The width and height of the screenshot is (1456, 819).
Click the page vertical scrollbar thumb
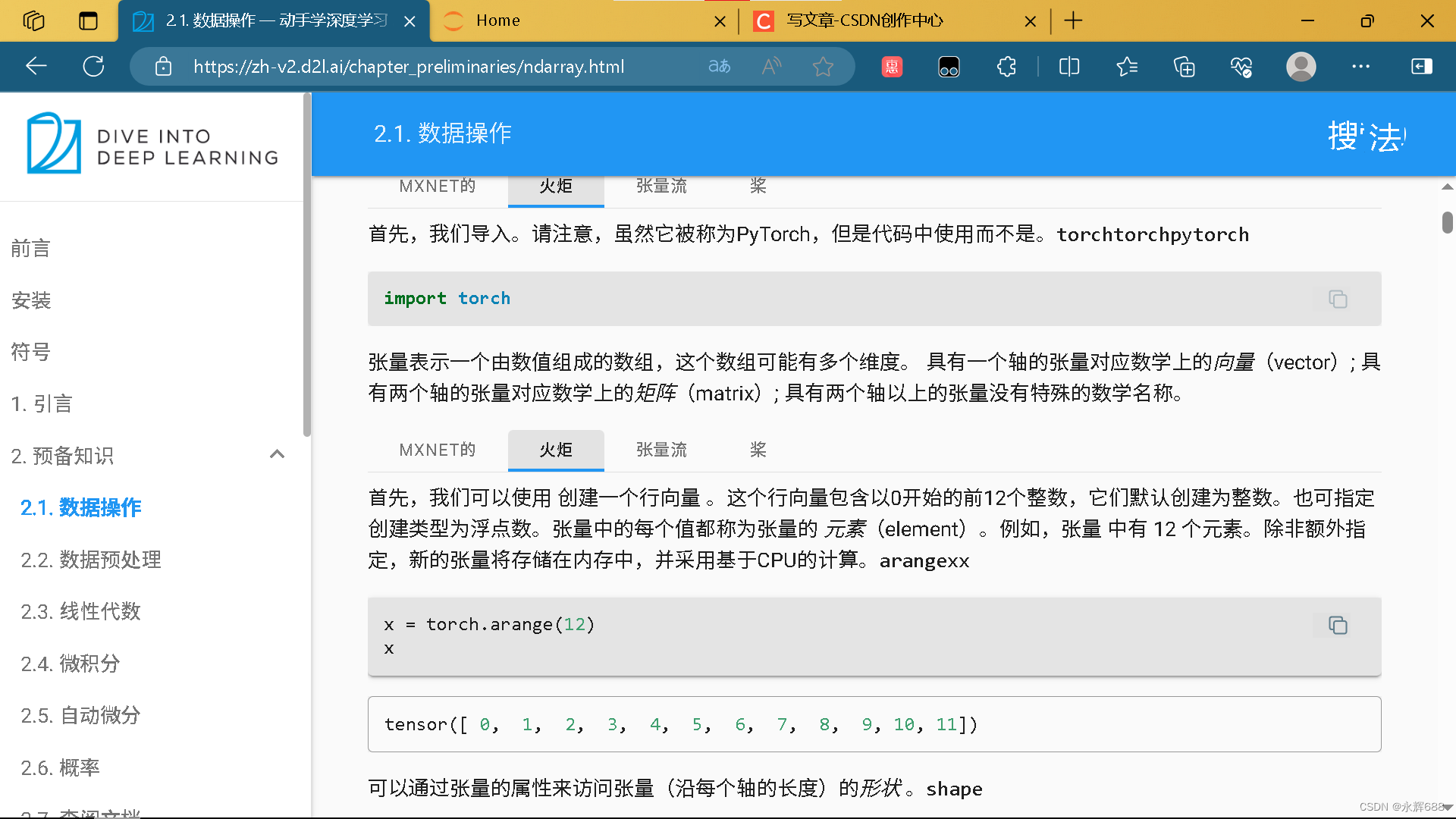pyautogui.click(x=1447, y=222)
